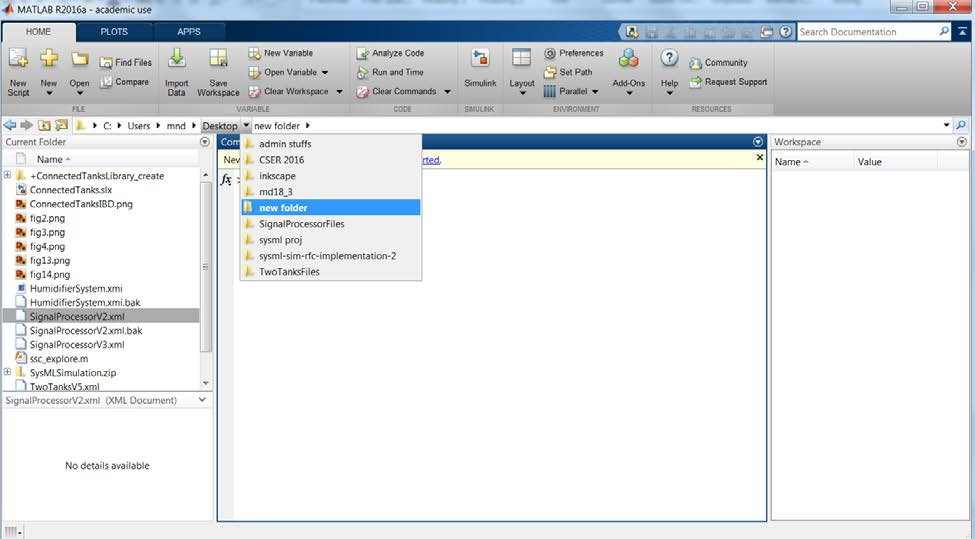Switch to the APPS tab
This screenshot has width=975, height=539.
pos(189,31)
